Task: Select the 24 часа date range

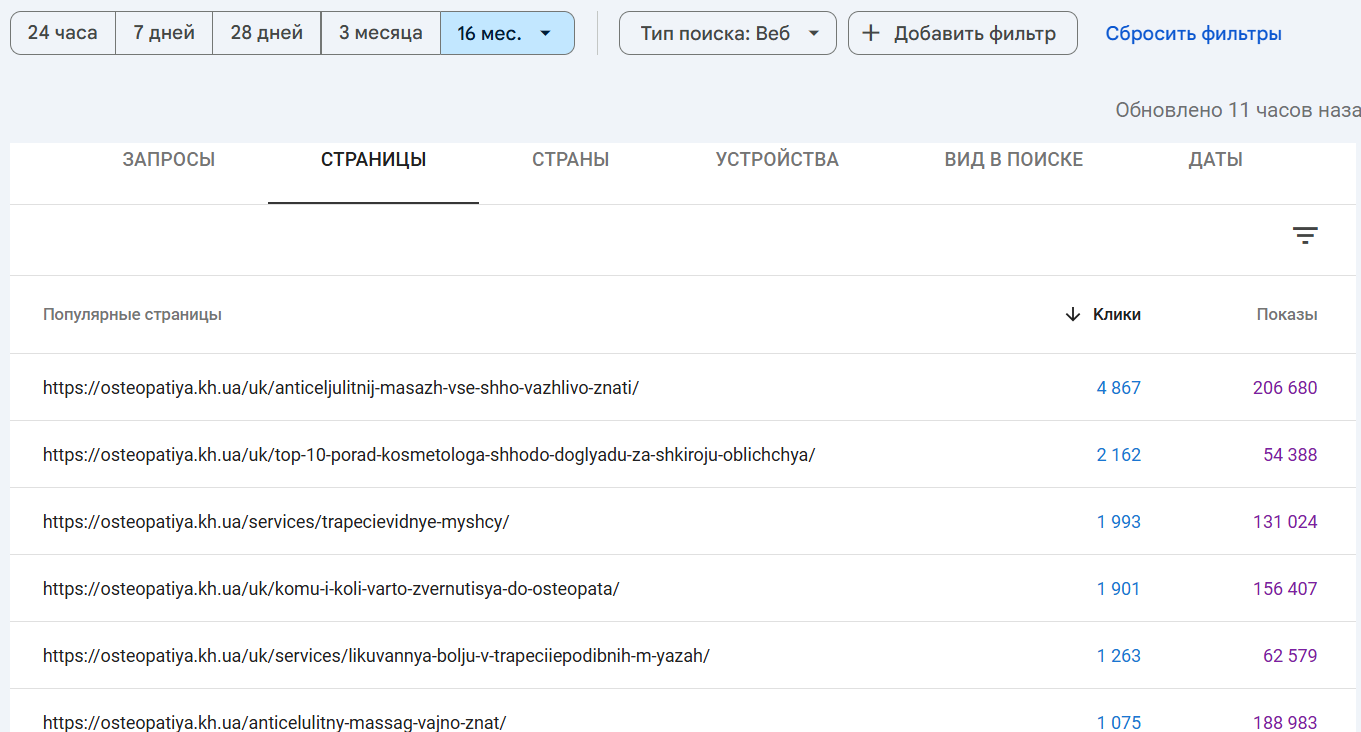Action: tap(63, 33)
